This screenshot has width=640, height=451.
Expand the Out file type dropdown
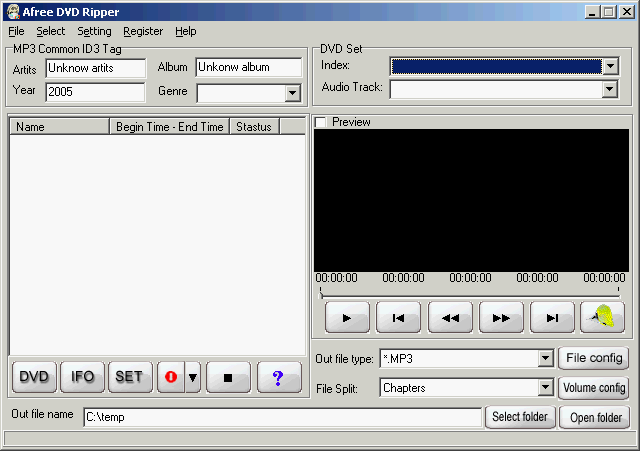point(545,358)
